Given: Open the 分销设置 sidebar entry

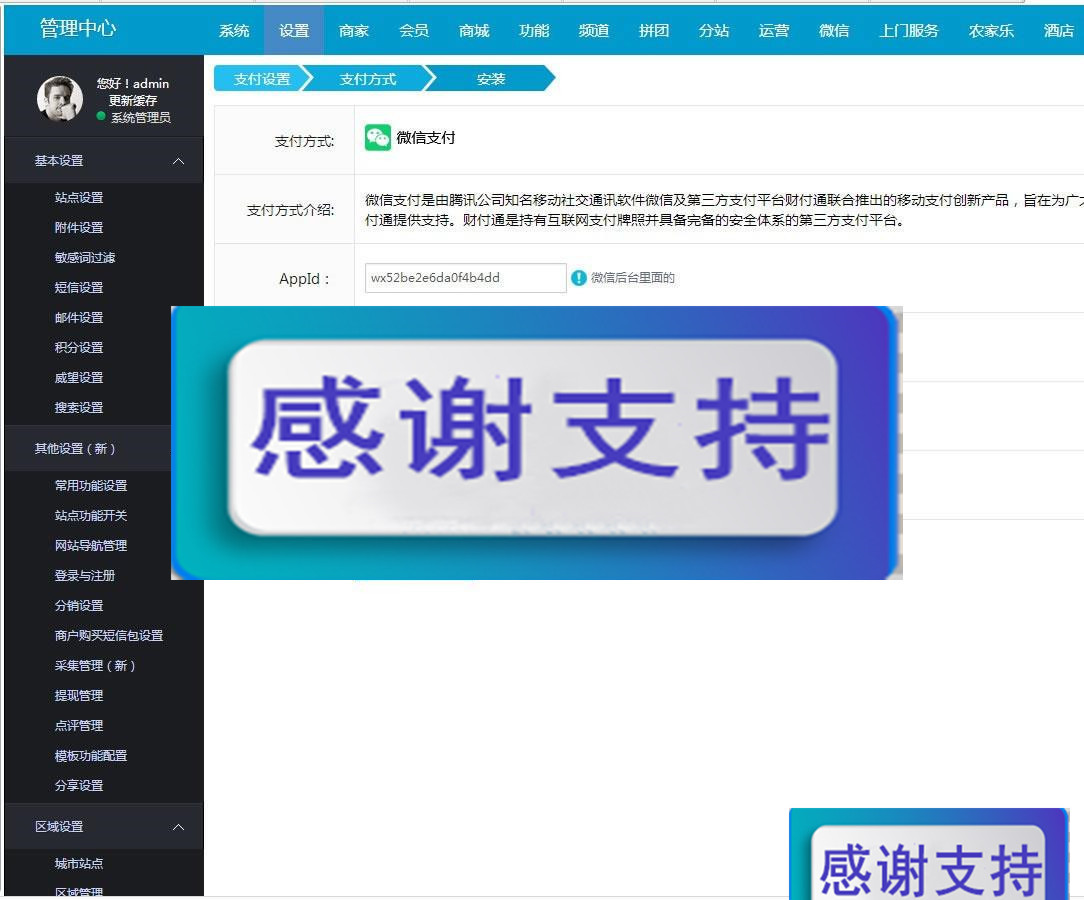Looking at the screenshot, I should pos(78,605).
